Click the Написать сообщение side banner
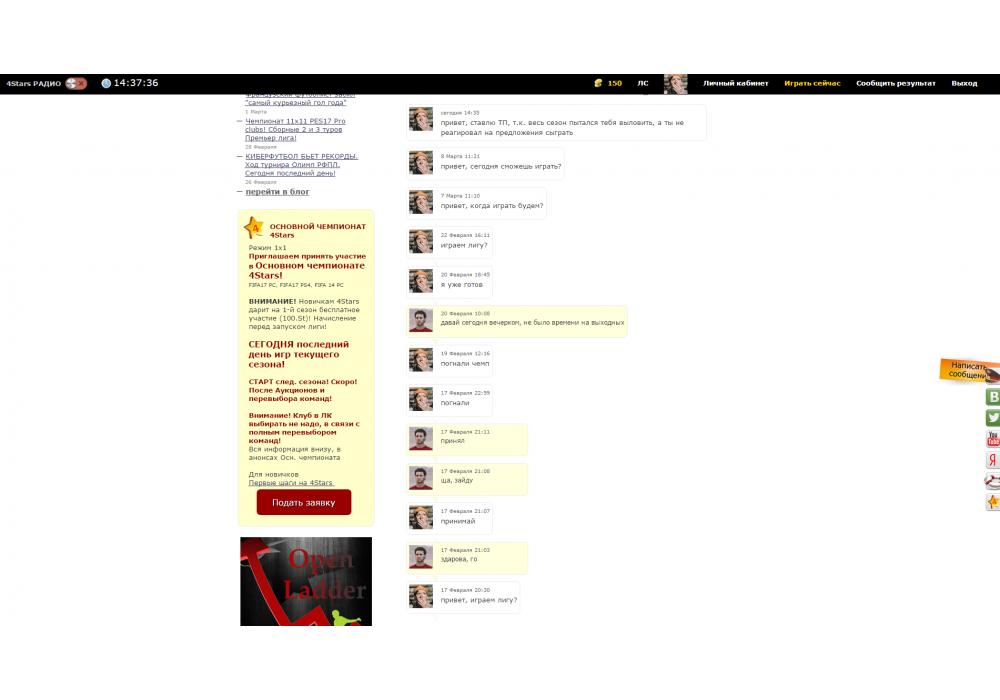1000x700 pixels. [969, 370]
